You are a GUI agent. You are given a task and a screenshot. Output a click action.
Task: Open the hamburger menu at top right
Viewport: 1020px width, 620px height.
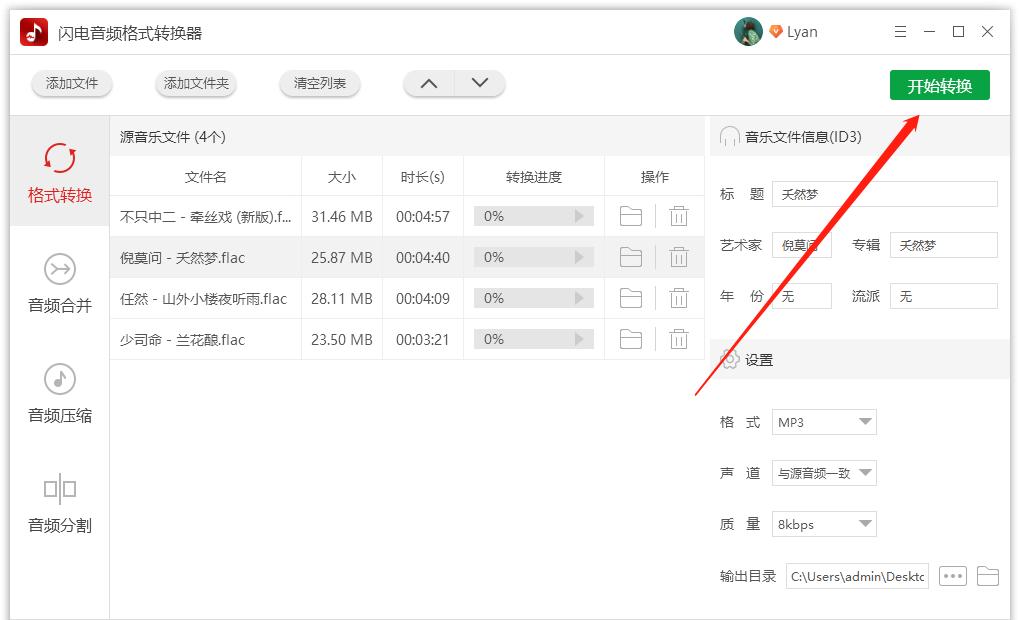click(899, 31)
